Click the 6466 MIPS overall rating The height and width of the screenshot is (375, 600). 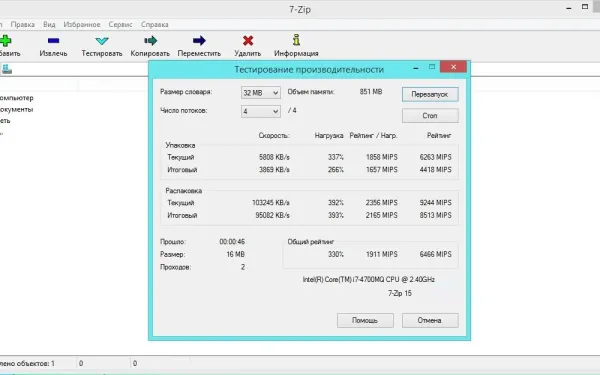tap(435, 254)
